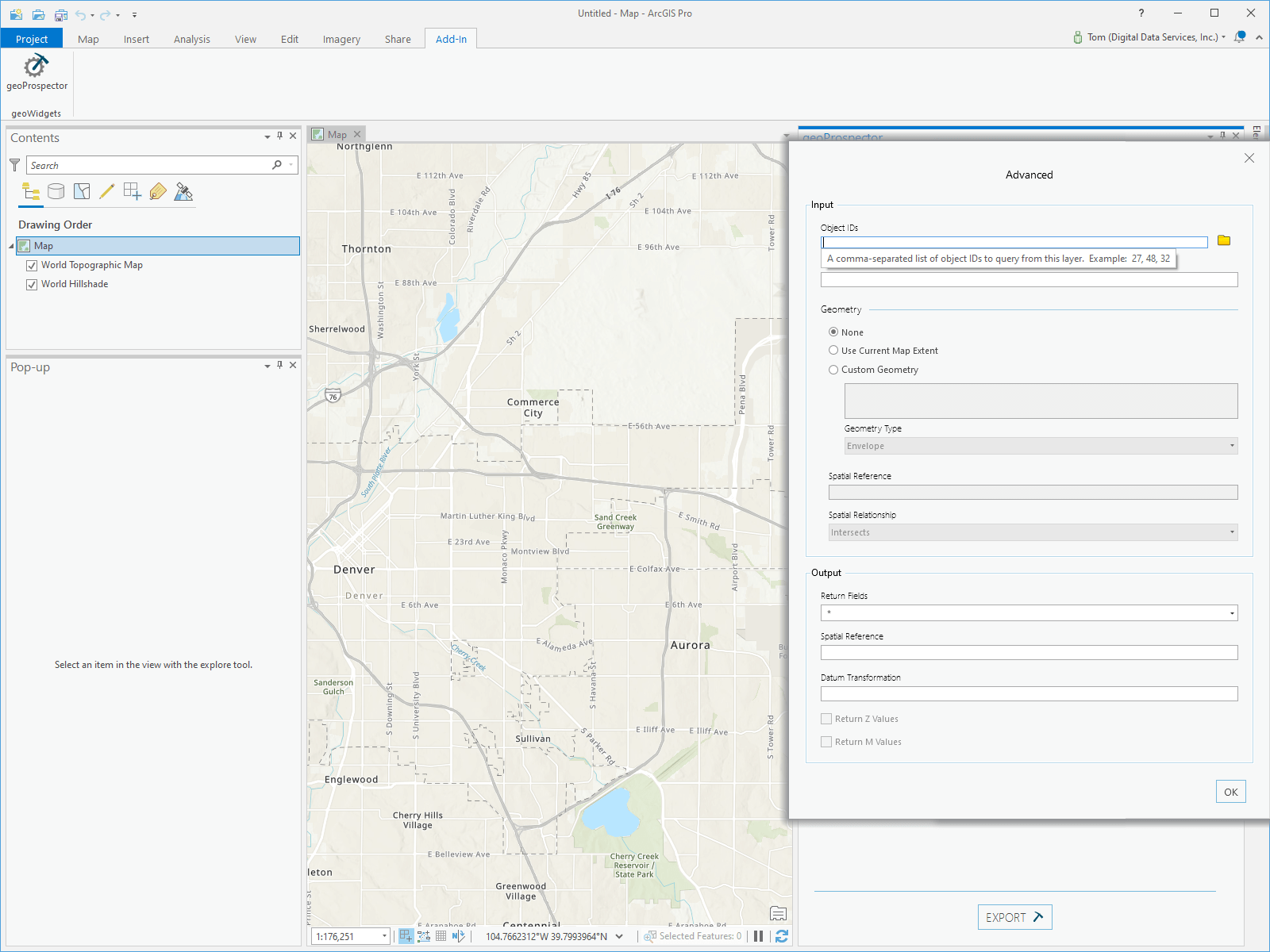Toggle World Hillshade layer visibility

click(x=32, y=285)
